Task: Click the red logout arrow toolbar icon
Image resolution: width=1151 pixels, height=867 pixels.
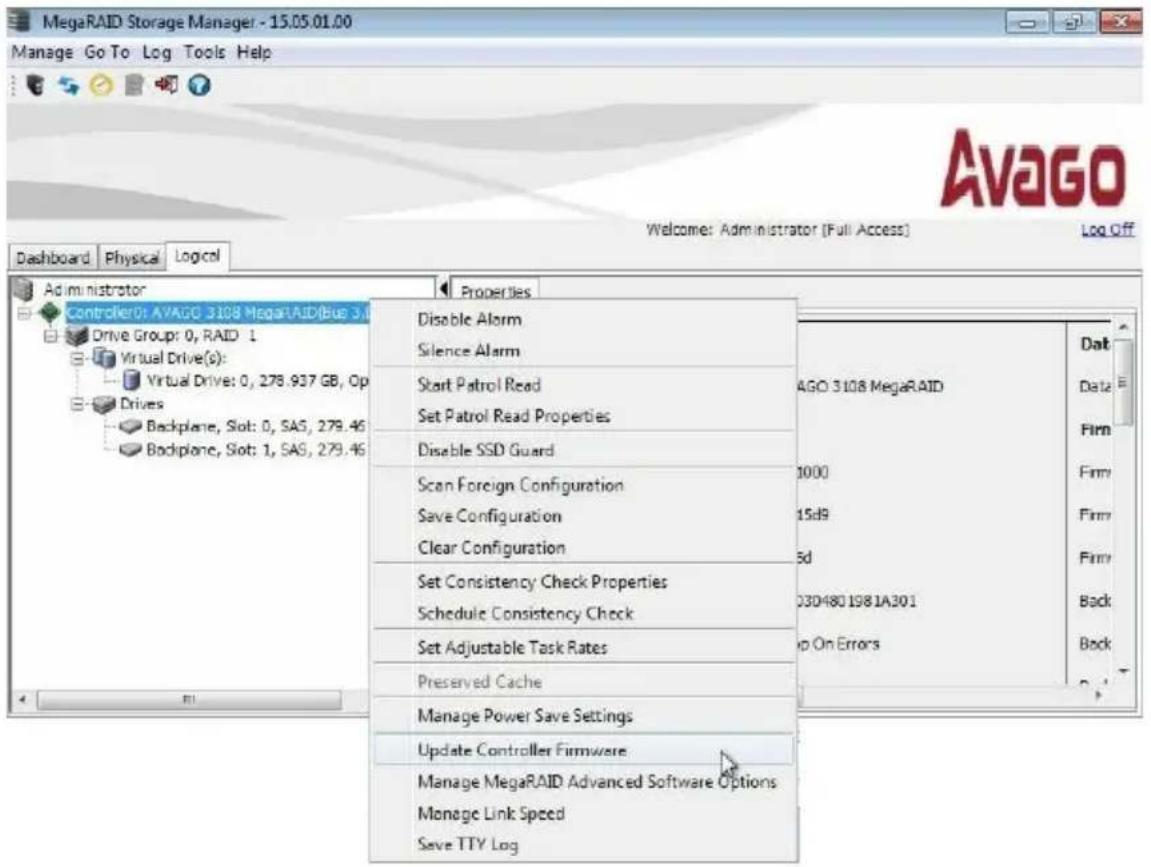Action: pos(166,85)
